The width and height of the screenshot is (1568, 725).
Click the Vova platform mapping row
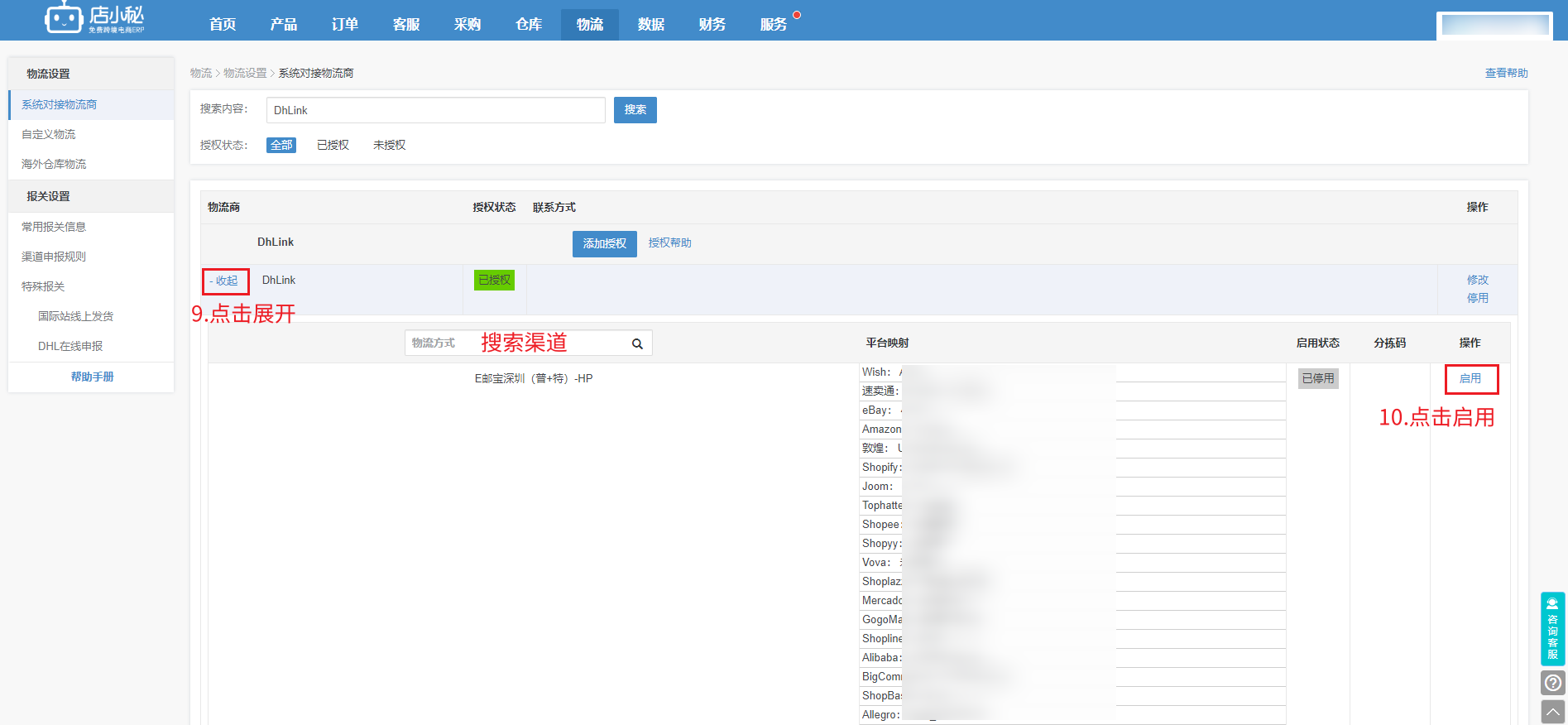click(x=1072, y=563)
